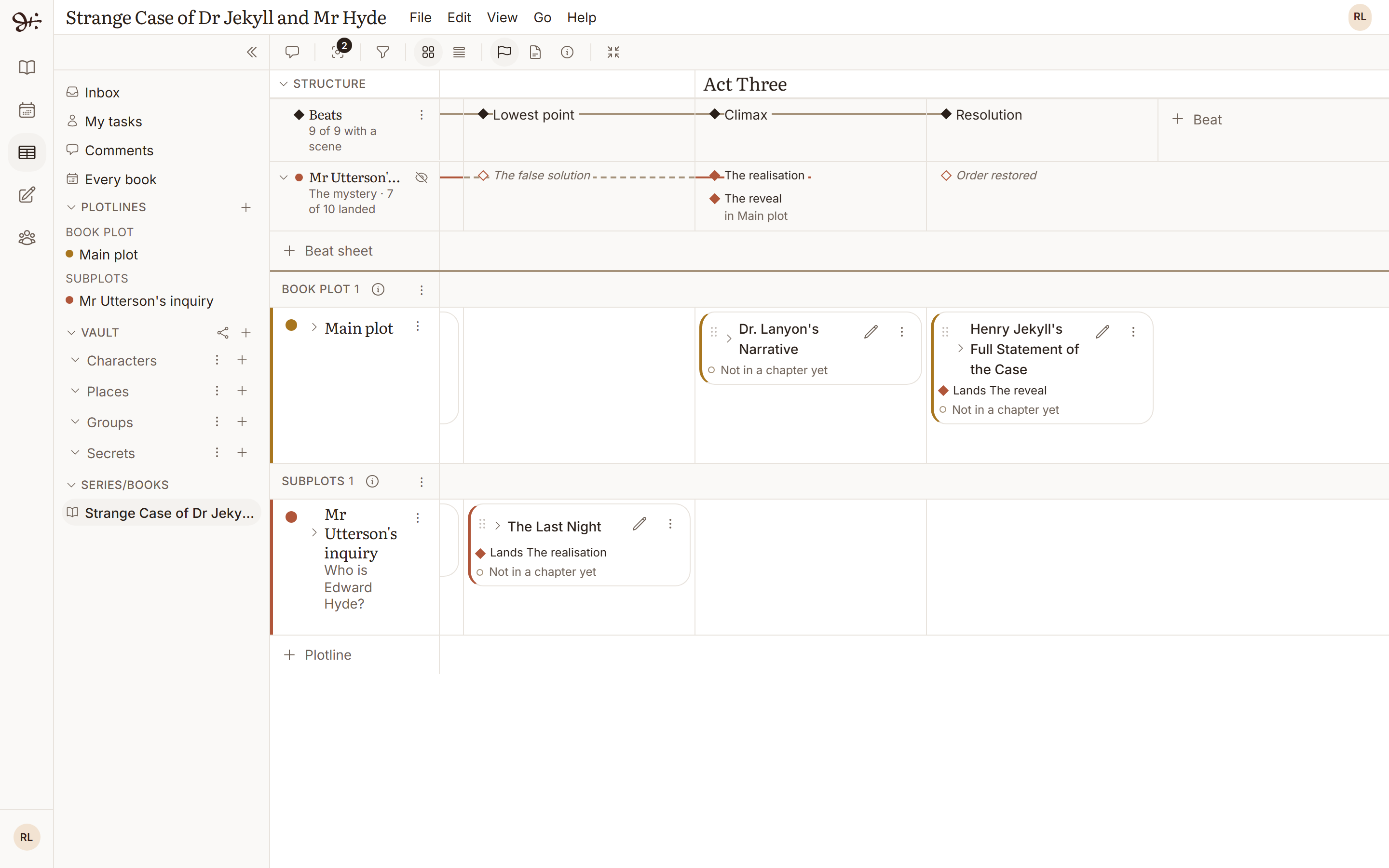Open the View menu

[x=502, y=17]
